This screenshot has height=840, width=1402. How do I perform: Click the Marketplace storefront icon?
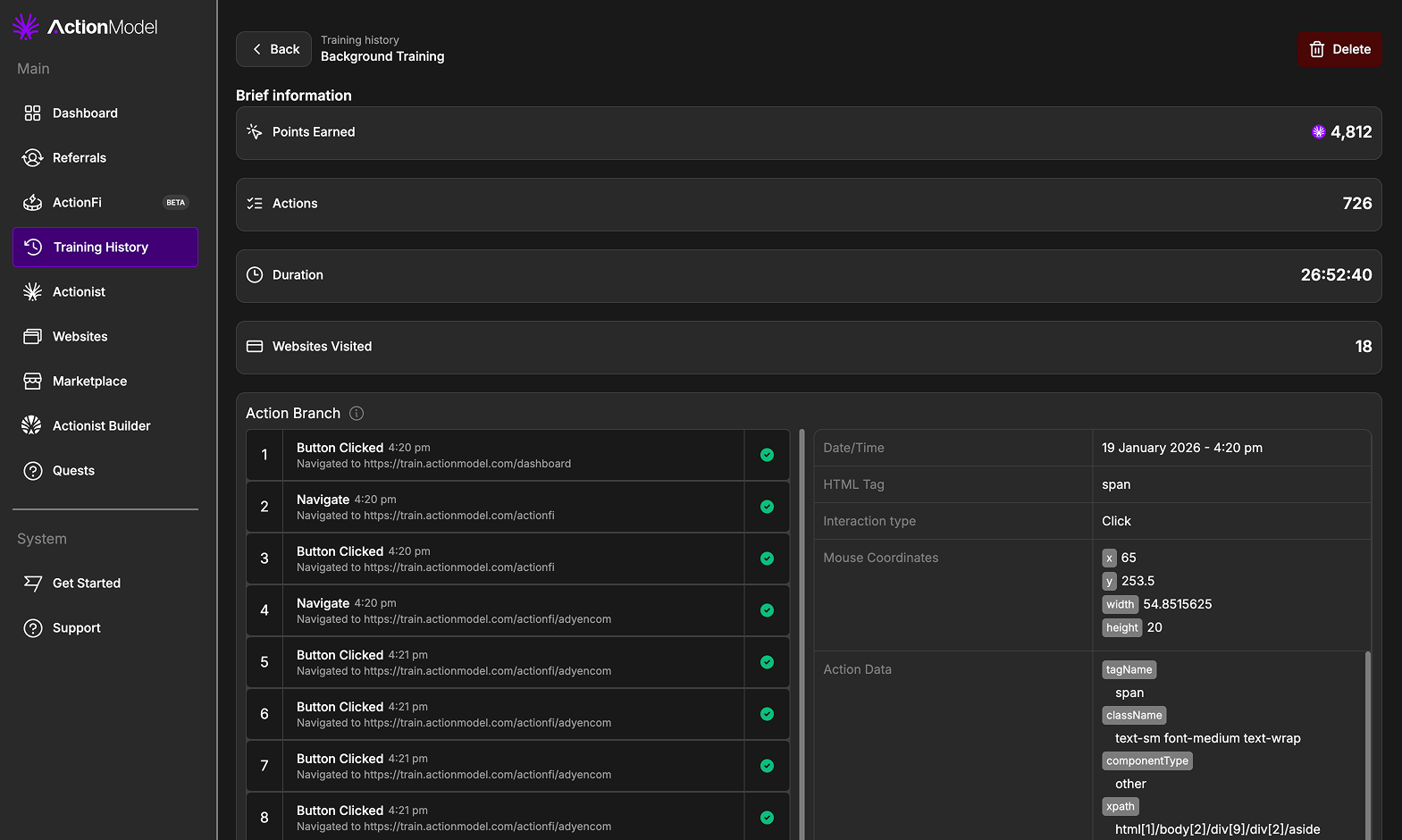click(32, 381)
